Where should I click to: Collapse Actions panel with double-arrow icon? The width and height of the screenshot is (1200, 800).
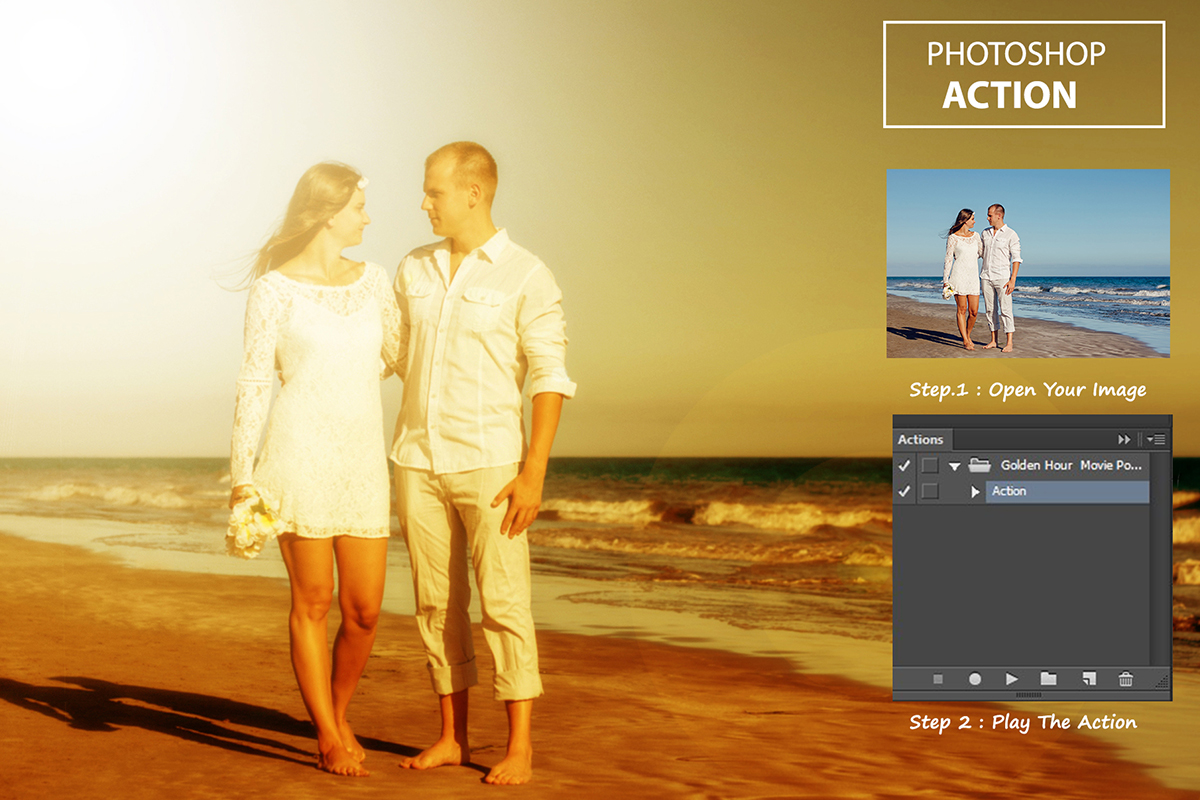pyautogui.click(x=1124, y=439)
